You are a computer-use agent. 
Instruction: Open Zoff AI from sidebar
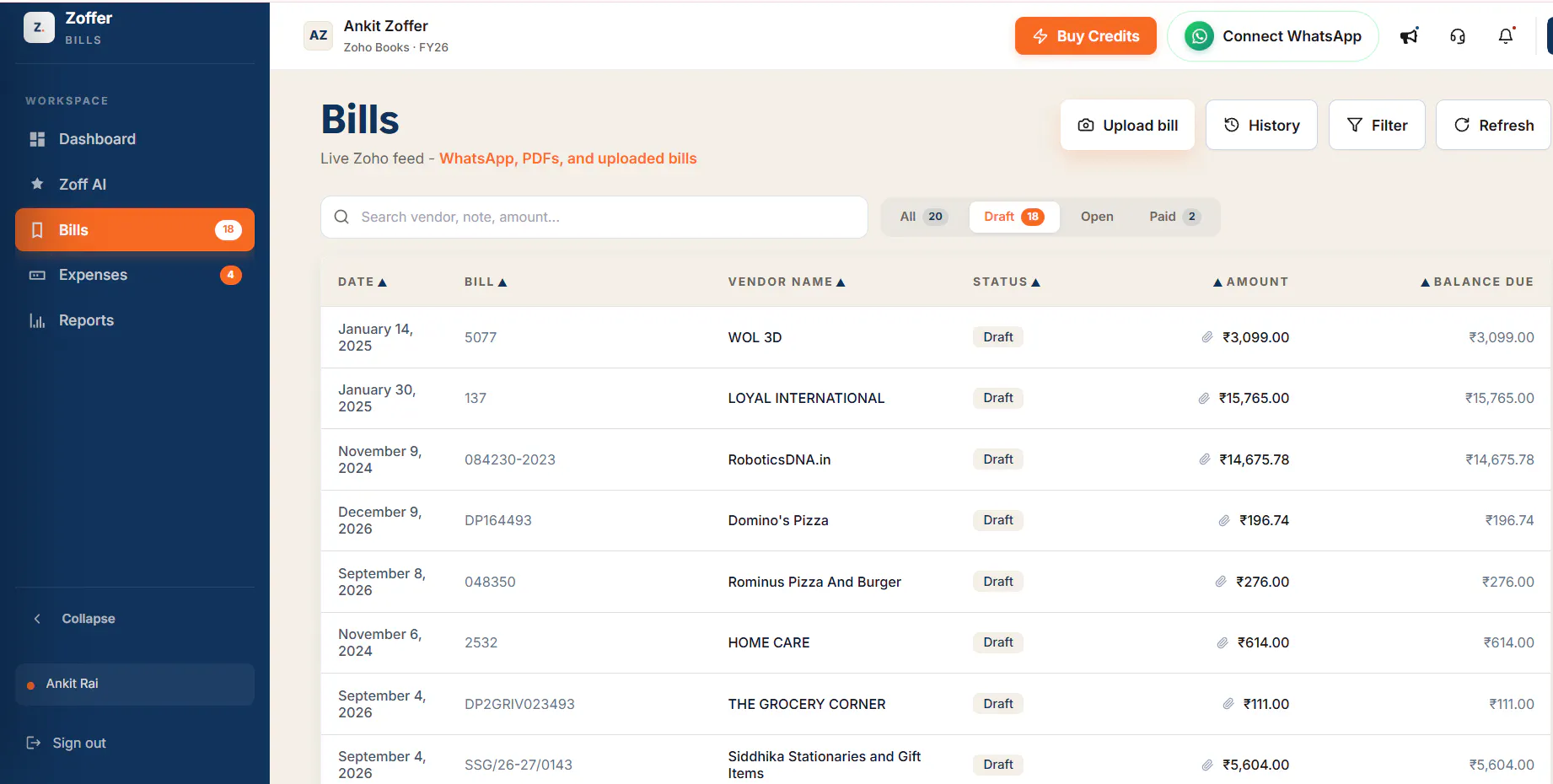click(135, 184)
